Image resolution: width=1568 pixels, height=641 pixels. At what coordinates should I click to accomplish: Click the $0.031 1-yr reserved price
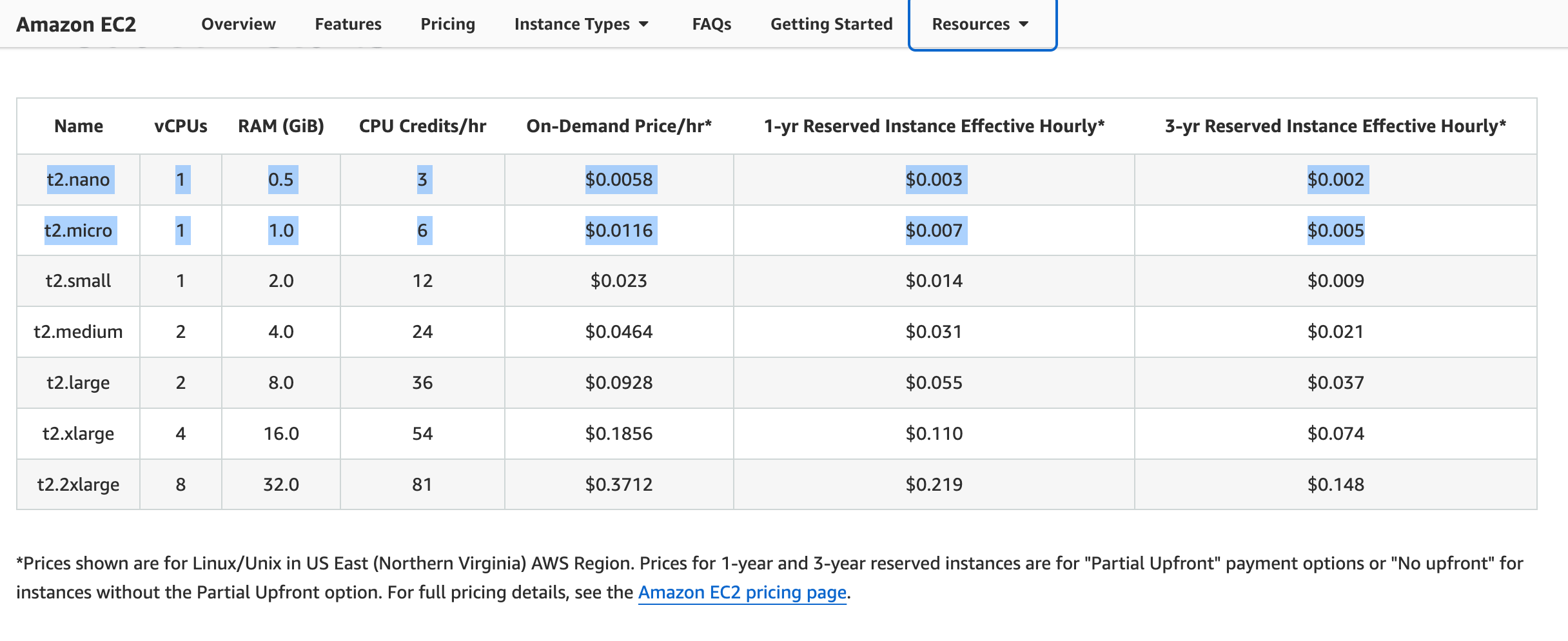coord(934,331)
